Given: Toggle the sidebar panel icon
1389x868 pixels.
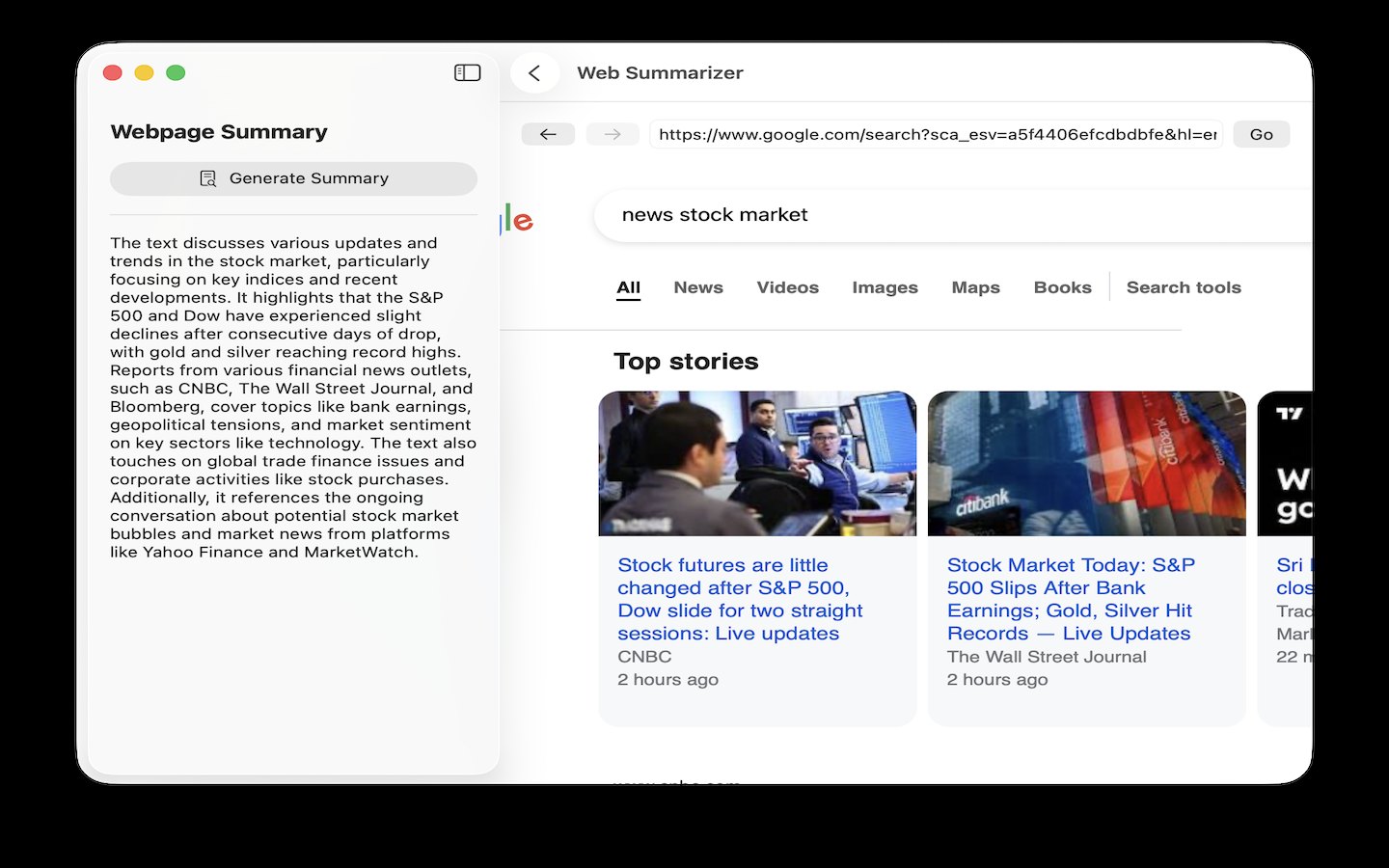Looking at the screenshot, I should 467,72.
